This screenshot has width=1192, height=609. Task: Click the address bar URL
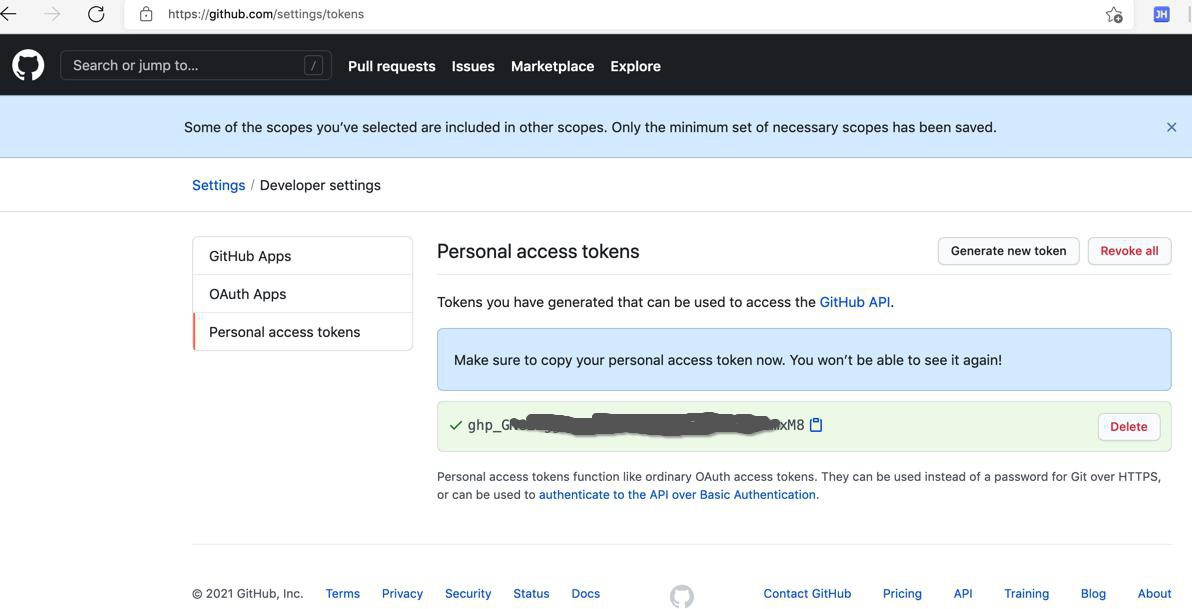click(x=266, y=14)
